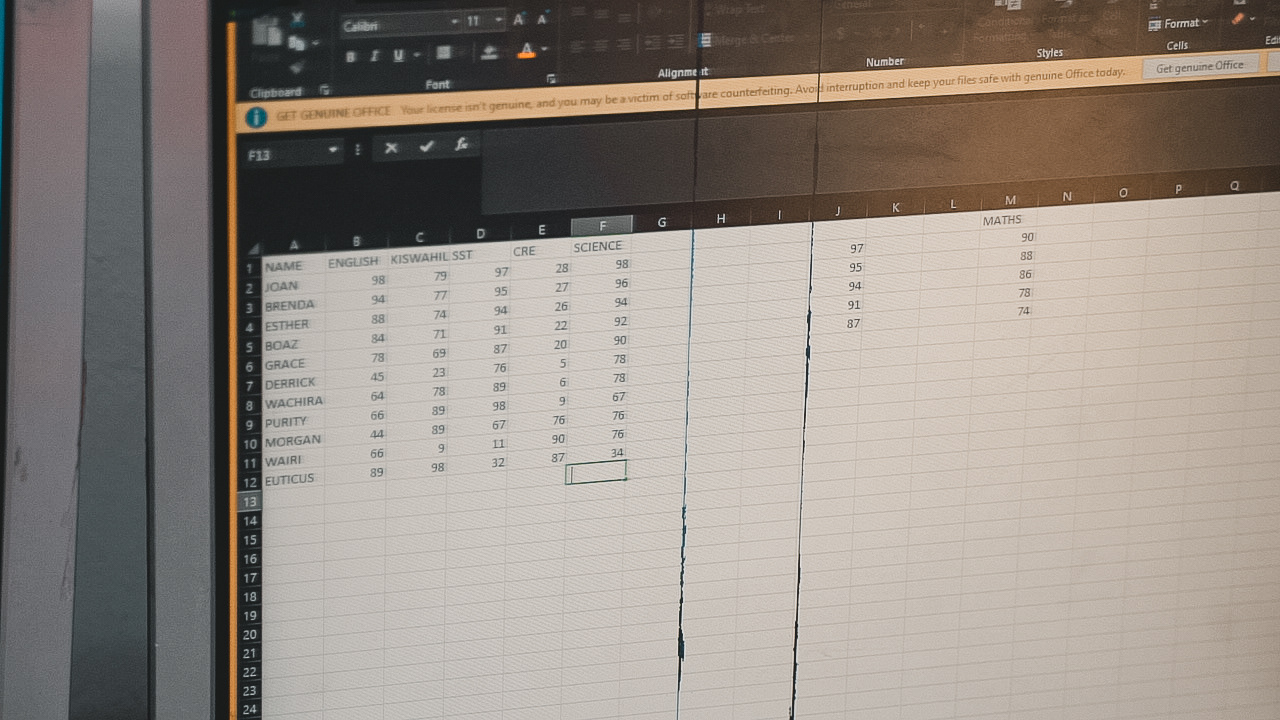Image resolution: width=1280 pixels, height=720 pixels.
Task: Open the font size 11 dropdown
Action: (x=498, y=21)
